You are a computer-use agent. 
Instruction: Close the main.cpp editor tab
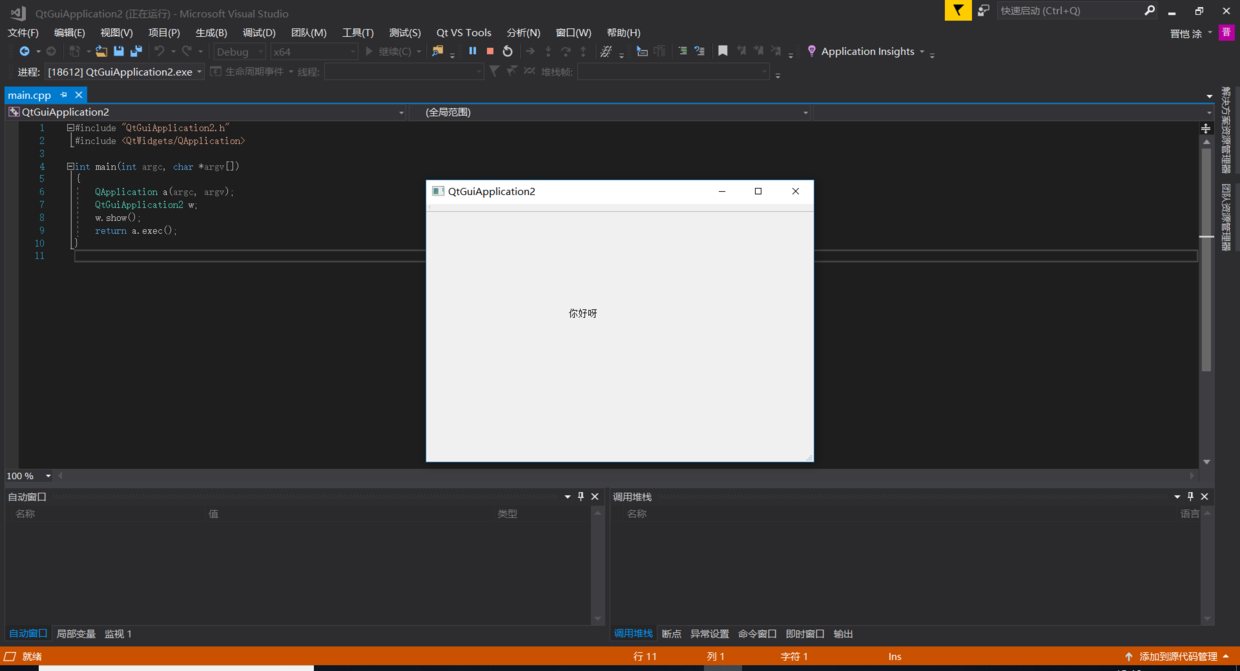click(x=79, y=95)
